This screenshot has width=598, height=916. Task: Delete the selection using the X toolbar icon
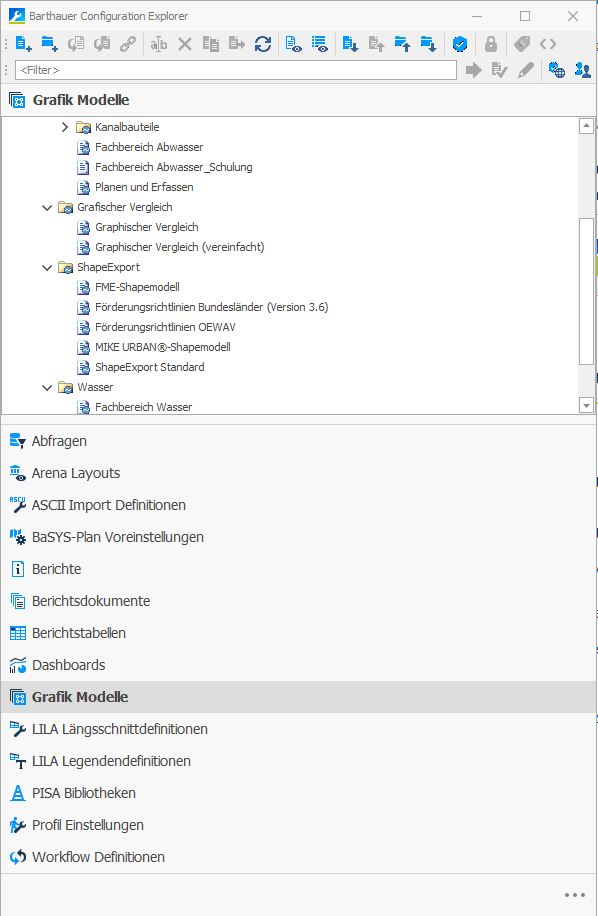[x=182, y=44]
